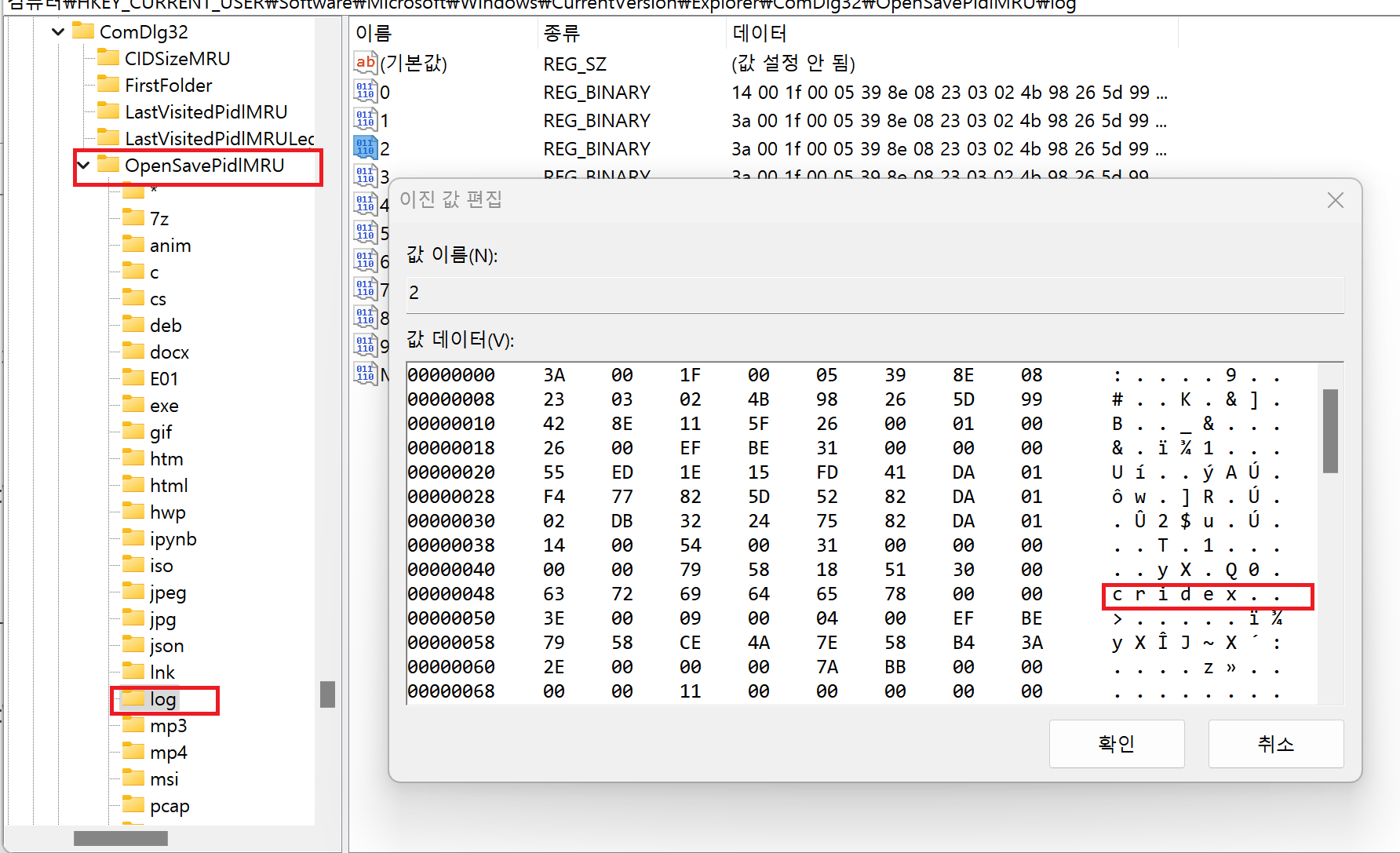1400x853 pixels.
Task: Select the mp3 folder icon
Action: pyautogui.click(x=134, y=725)
